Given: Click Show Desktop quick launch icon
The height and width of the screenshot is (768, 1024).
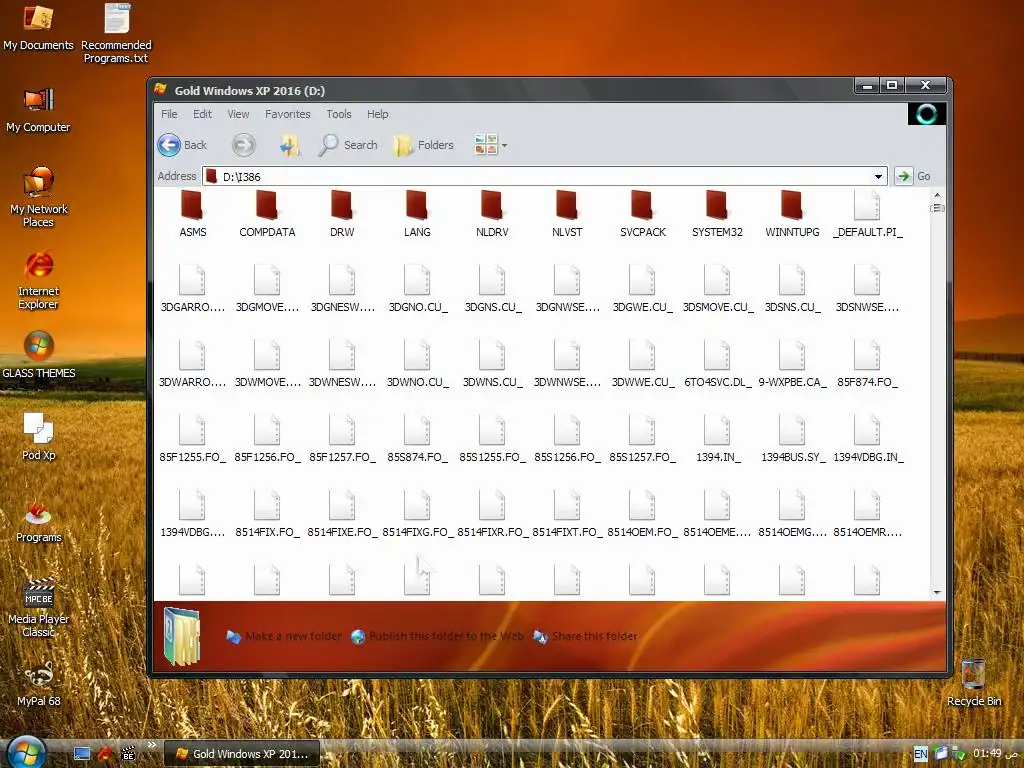Looking at the screenshot, I should [x=82, y=754].
